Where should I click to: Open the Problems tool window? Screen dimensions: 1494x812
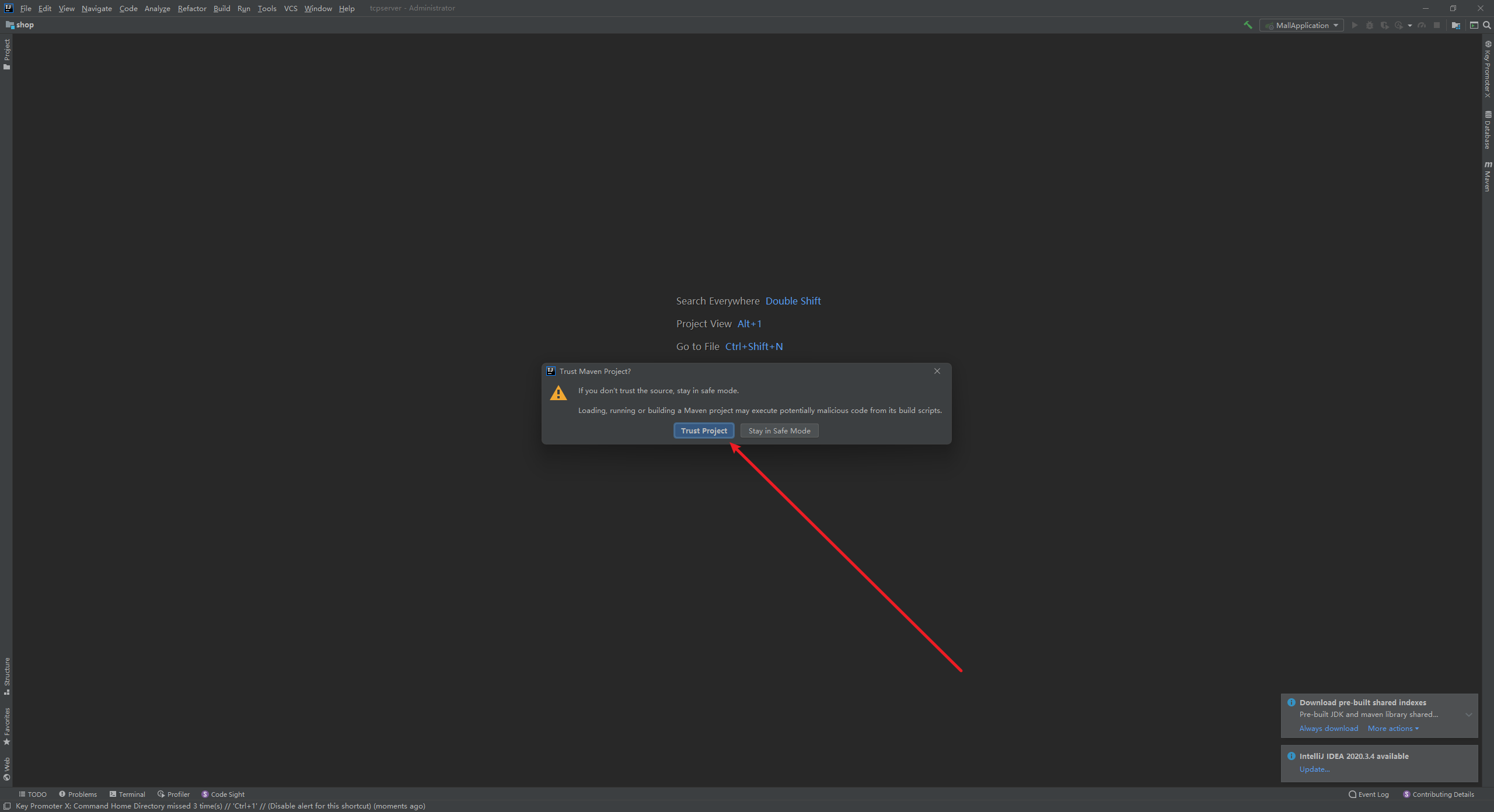78,794
